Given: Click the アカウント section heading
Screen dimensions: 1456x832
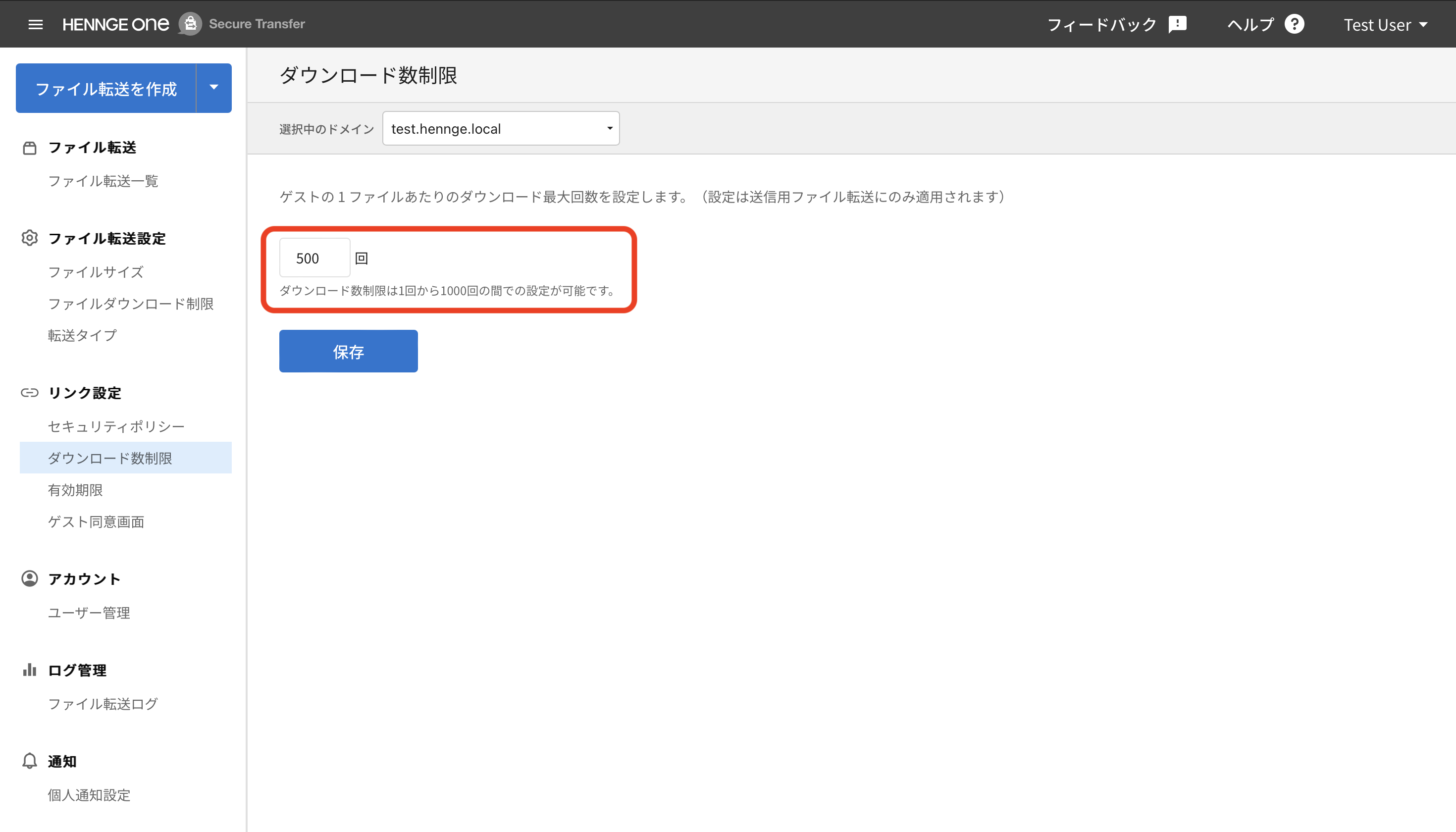Looking at the screenshot, I should 84,579.
